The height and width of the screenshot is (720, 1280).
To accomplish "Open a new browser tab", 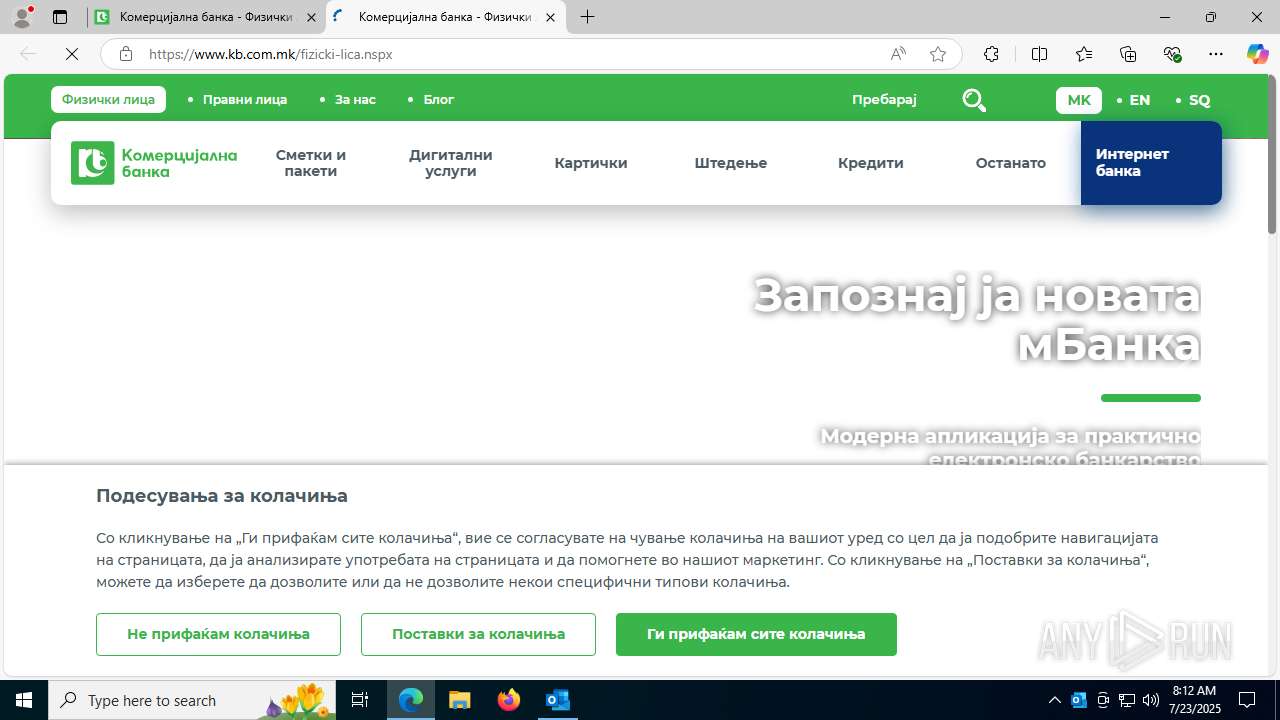I will [587, 17].
